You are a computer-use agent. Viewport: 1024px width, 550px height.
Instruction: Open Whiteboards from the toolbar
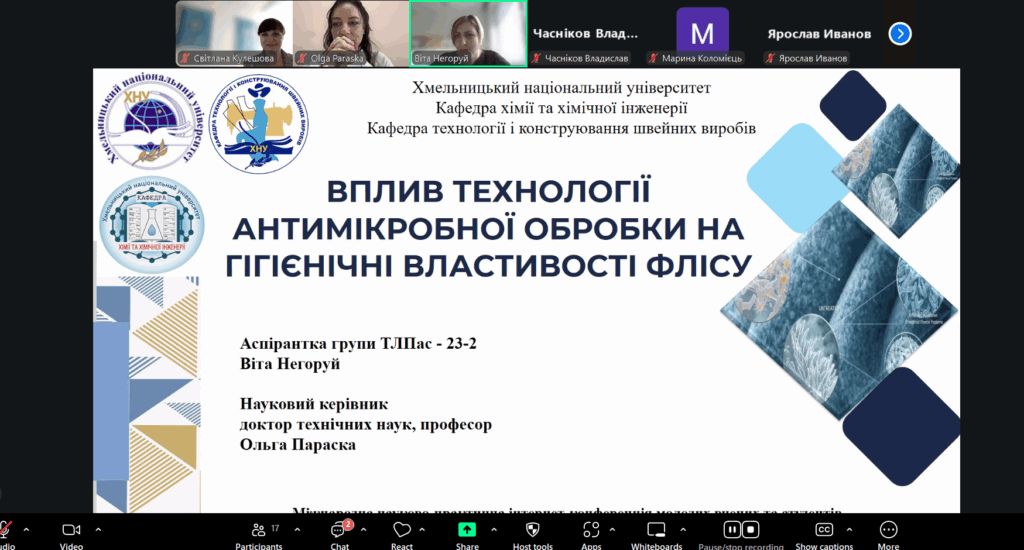[x=656, y=530]
